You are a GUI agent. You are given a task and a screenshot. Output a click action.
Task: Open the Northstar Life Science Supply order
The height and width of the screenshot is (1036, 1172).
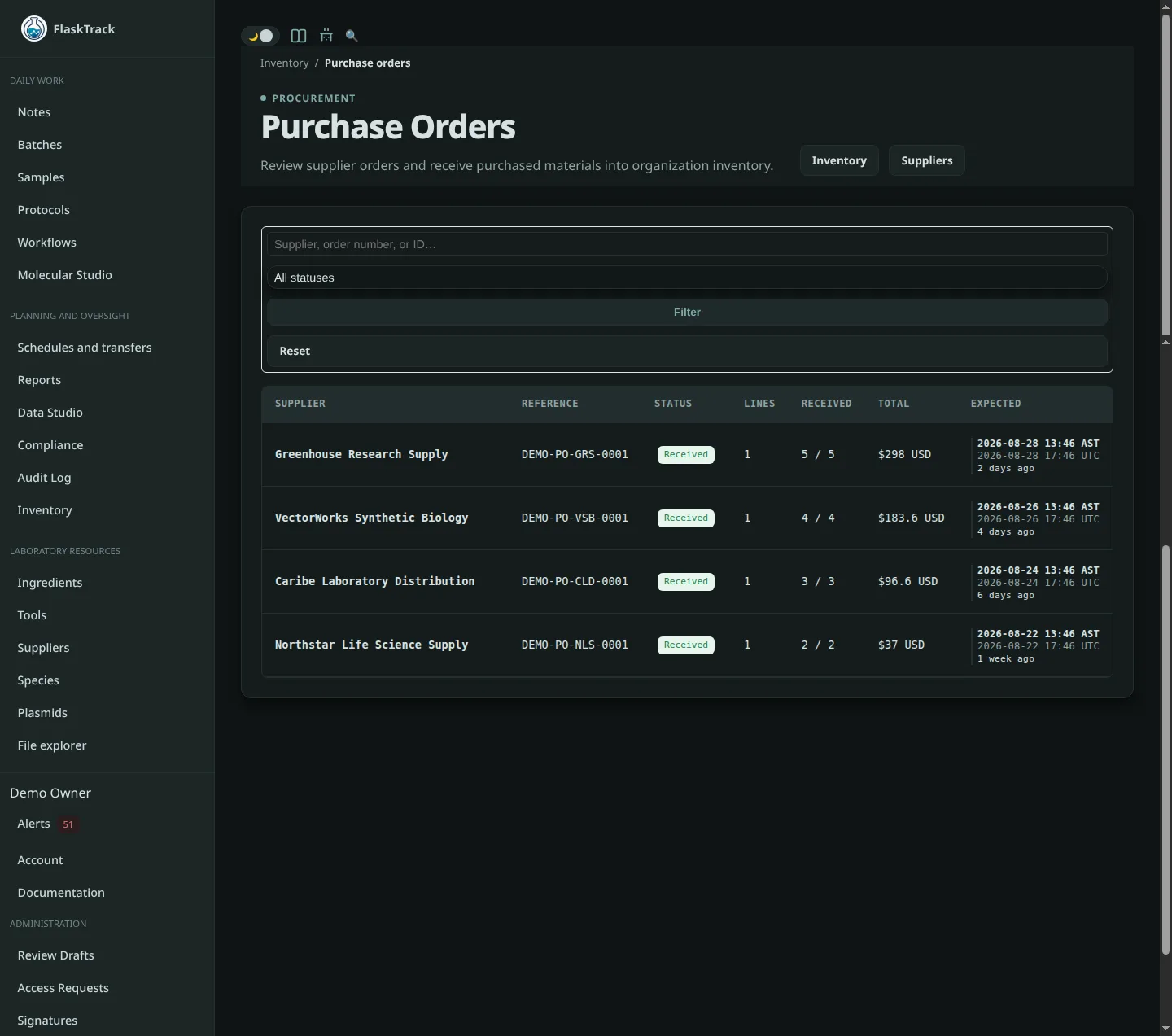point(371,645)
